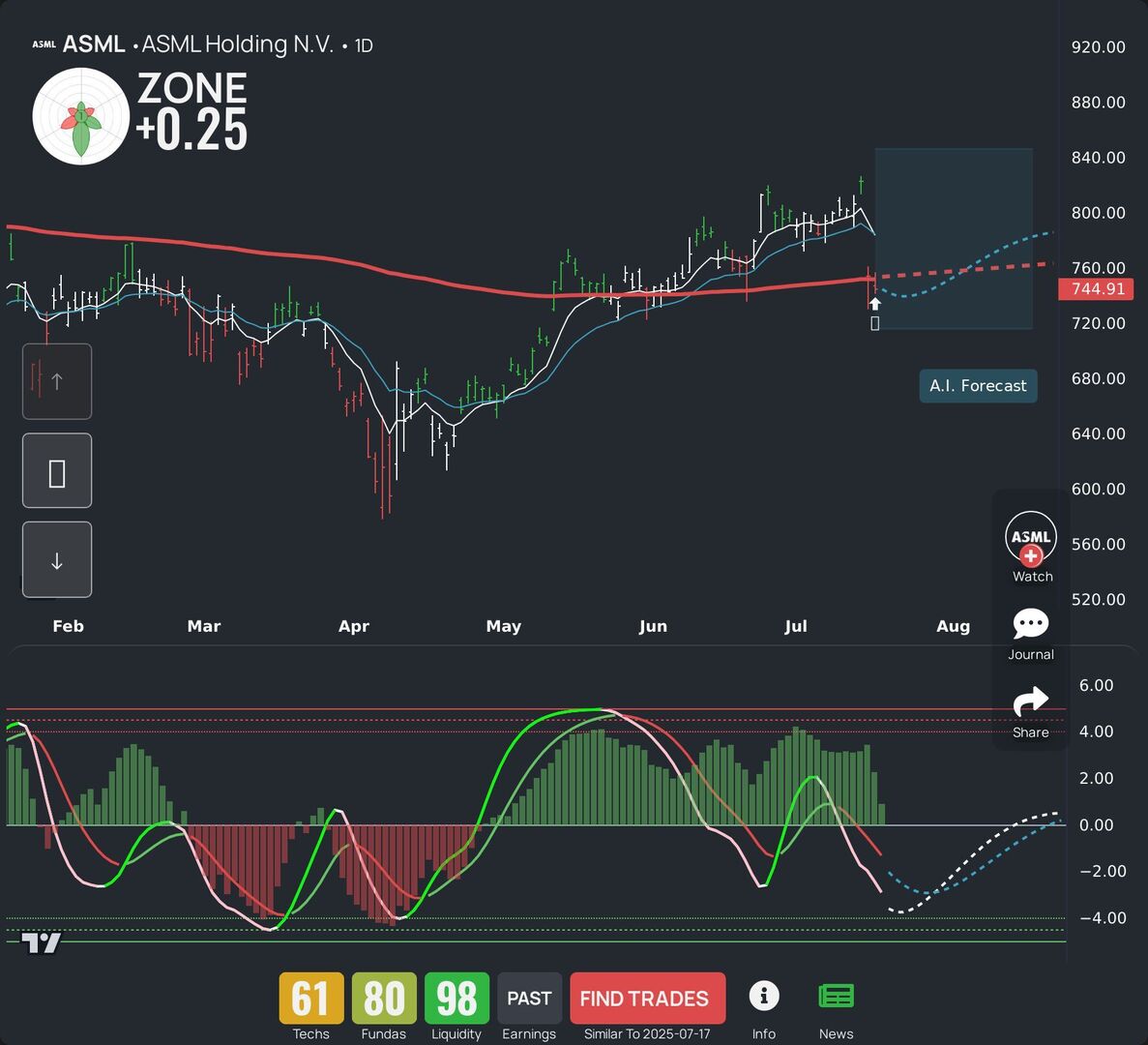Click the 920.00 price axis label
Viewport: 1148px width, 1045px height.
[x=1099, y=46]
